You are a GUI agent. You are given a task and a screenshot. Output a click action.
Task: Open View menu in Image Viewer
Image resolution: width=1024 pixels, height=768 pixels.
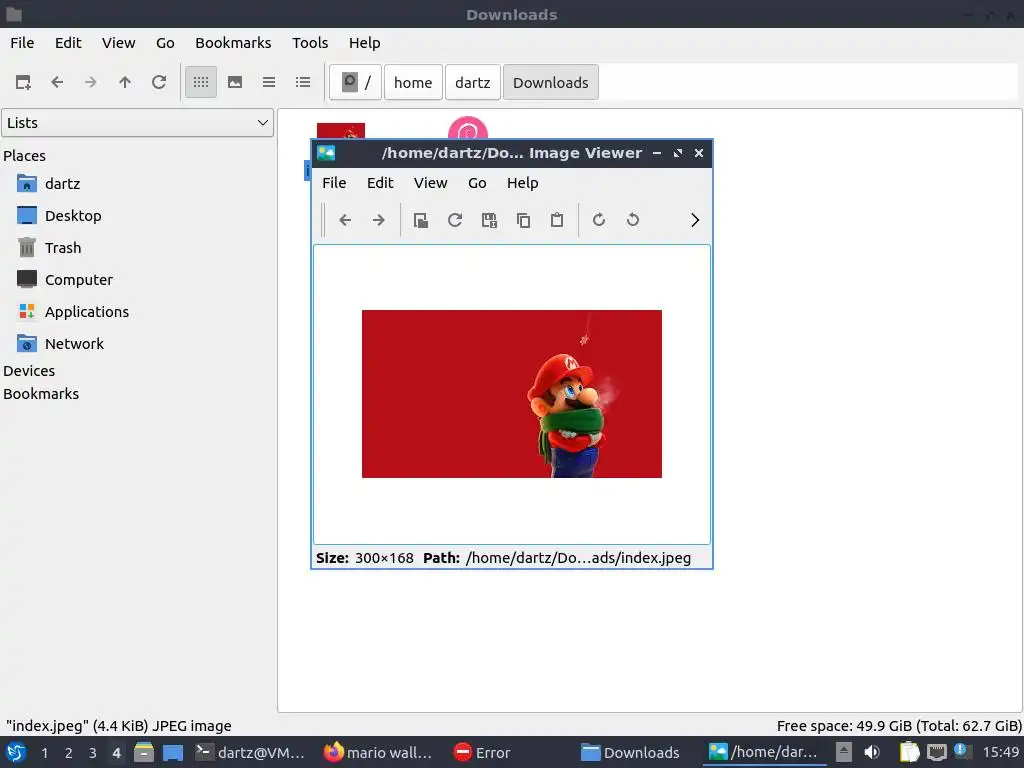(x=430, y=183)
